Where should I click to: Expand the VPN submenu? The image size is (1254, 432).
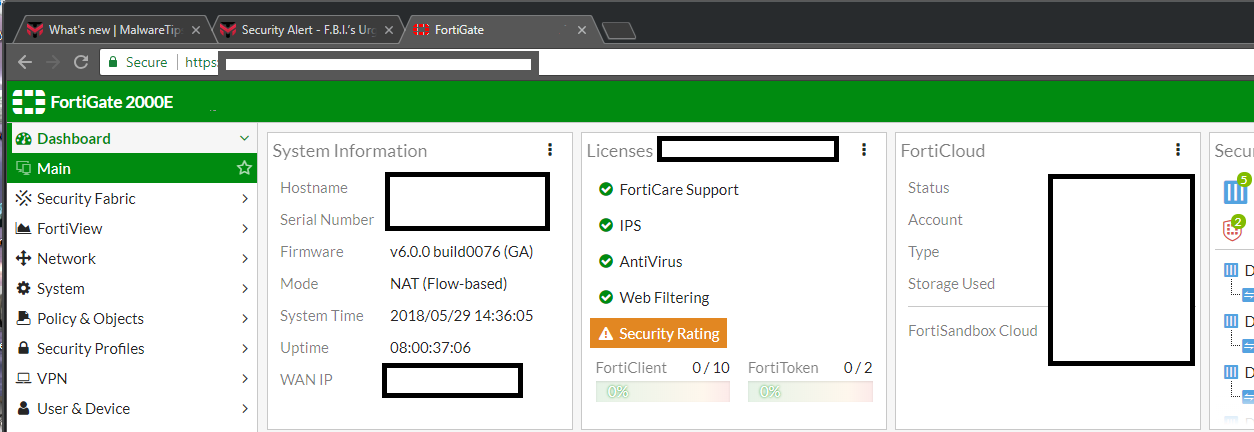[x=245, y=379]
